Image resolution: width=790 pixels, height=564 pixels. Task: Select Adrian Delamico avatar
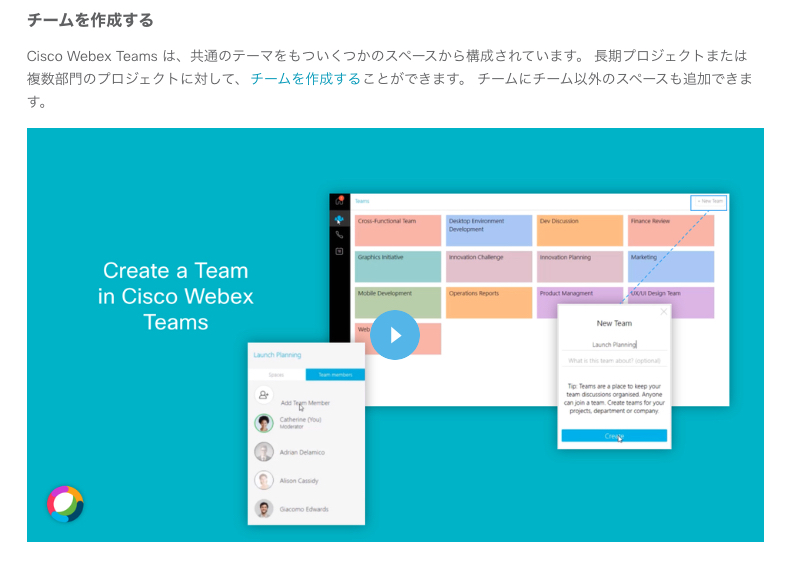click(x=264, y=452)
